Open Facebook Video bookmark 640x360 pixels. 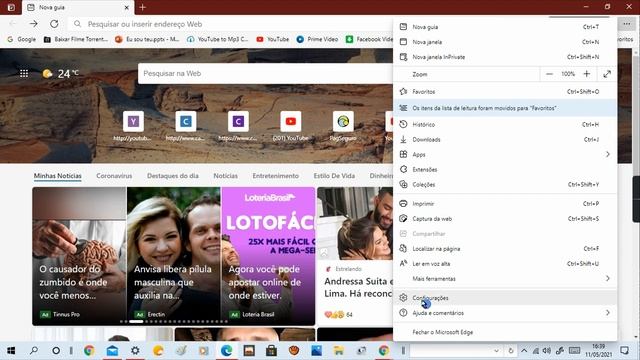click(369, 39)
